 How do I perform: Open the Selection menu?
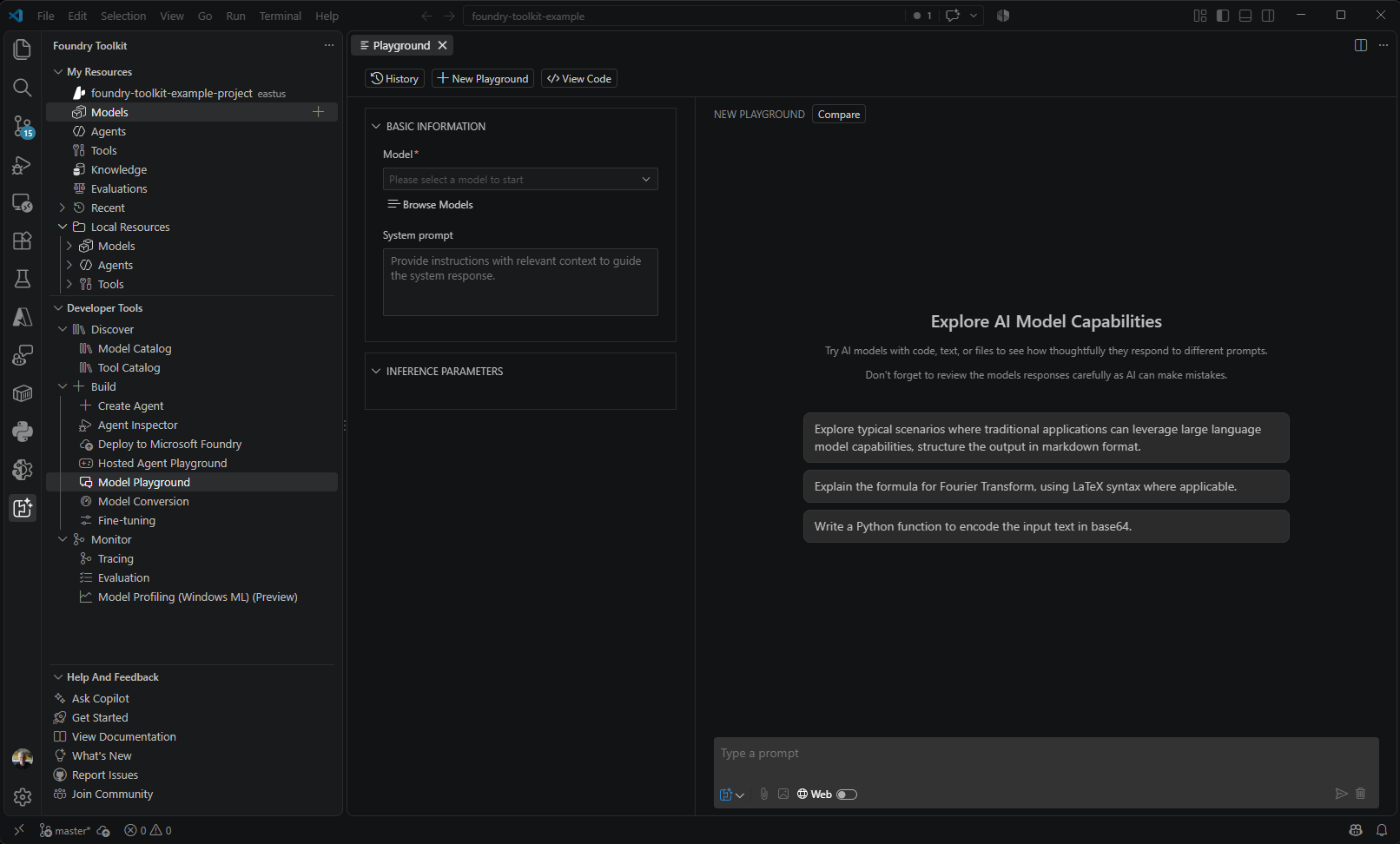(x=123, y=16)
